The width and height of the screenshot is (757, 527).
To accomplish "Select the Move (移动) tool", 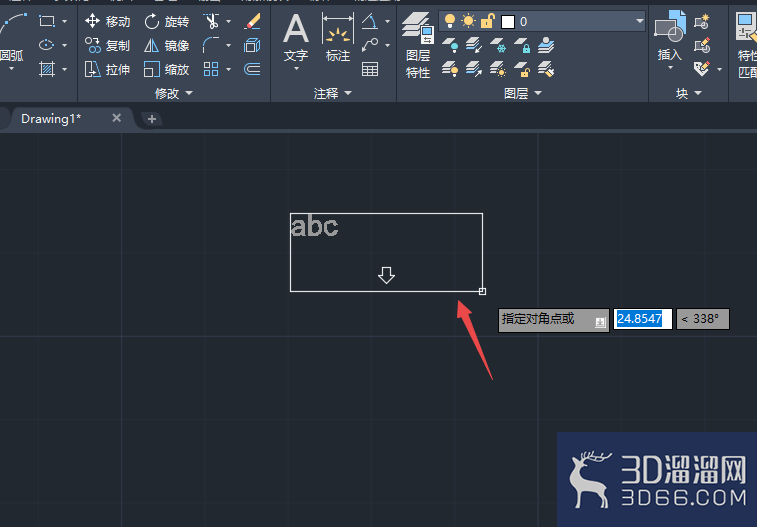I will pos(107,21).
